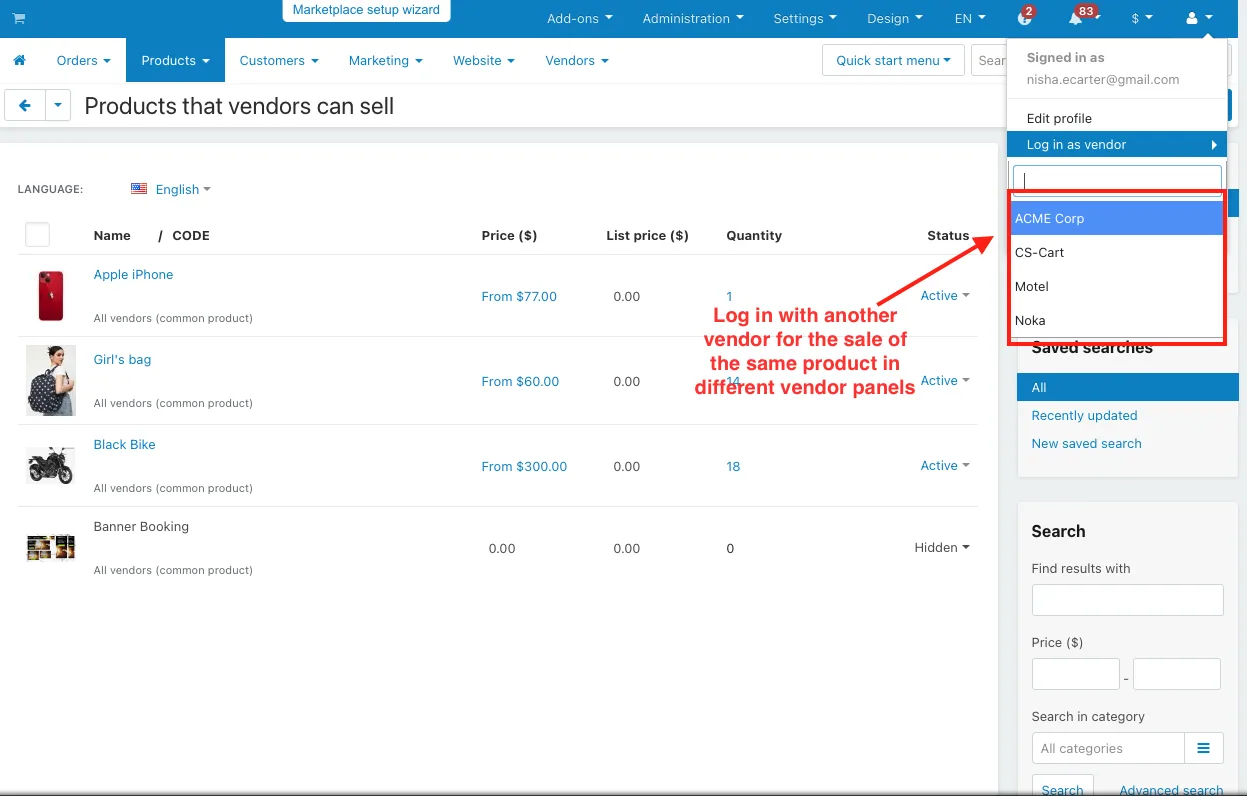Screen dimensions: 1247x796
Task: Expand the Banner Booking Hidden status dropdown
Action: (942, 548)
